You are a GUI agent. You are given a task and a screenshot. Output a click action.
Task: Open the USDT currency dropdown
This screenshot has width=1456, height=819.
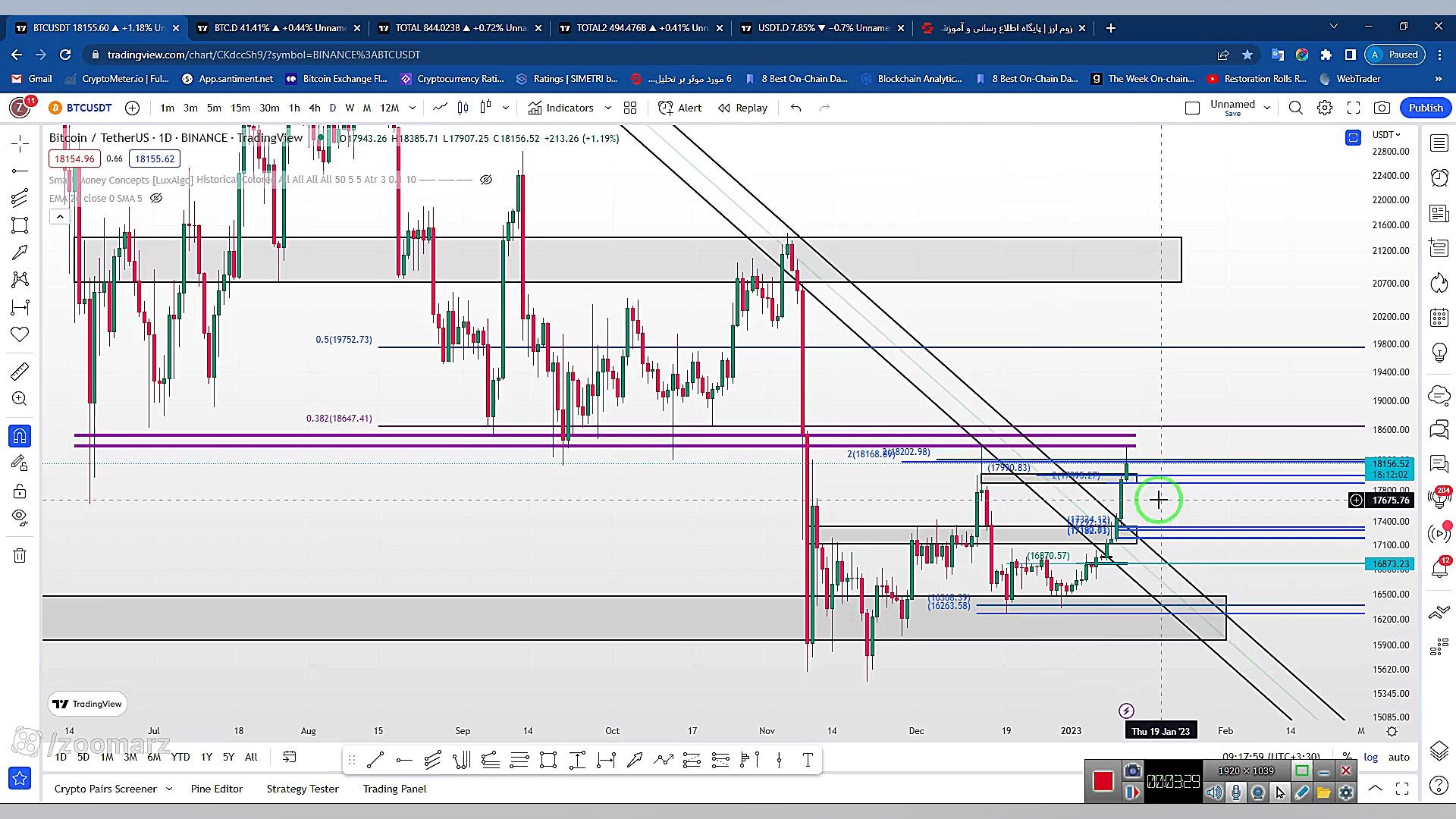1386,135
